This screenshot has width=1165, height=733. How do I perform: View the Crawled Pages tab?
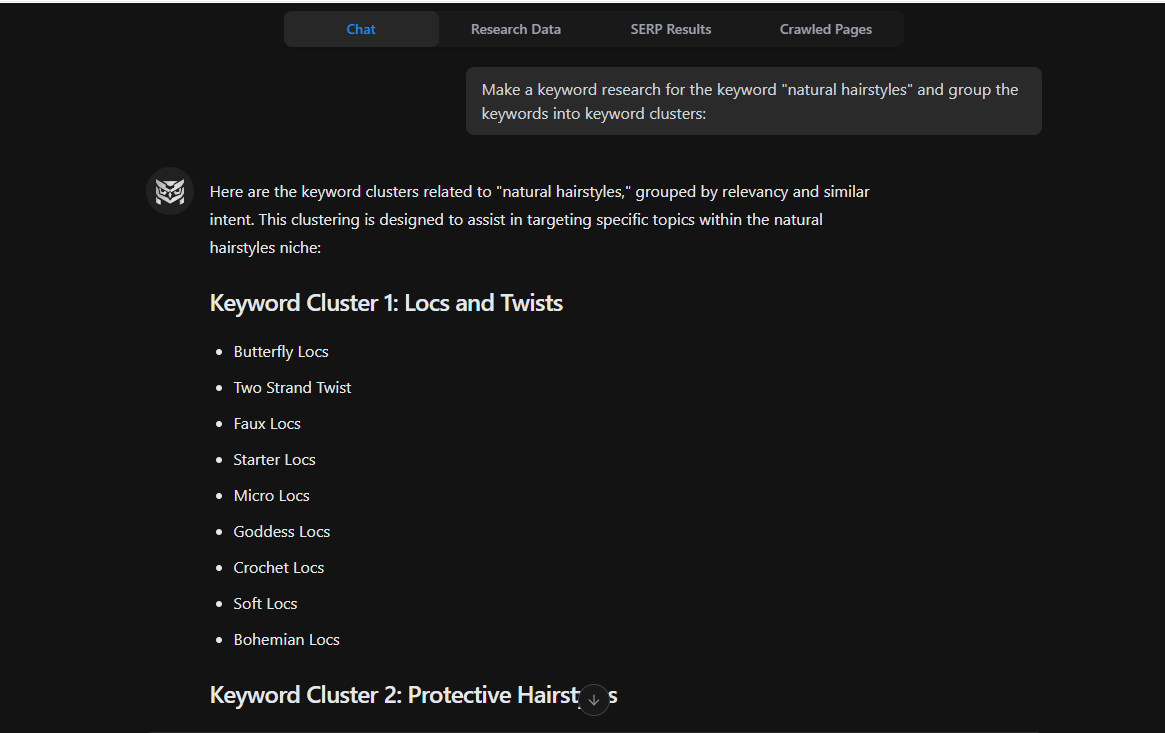tap(826, 29)
